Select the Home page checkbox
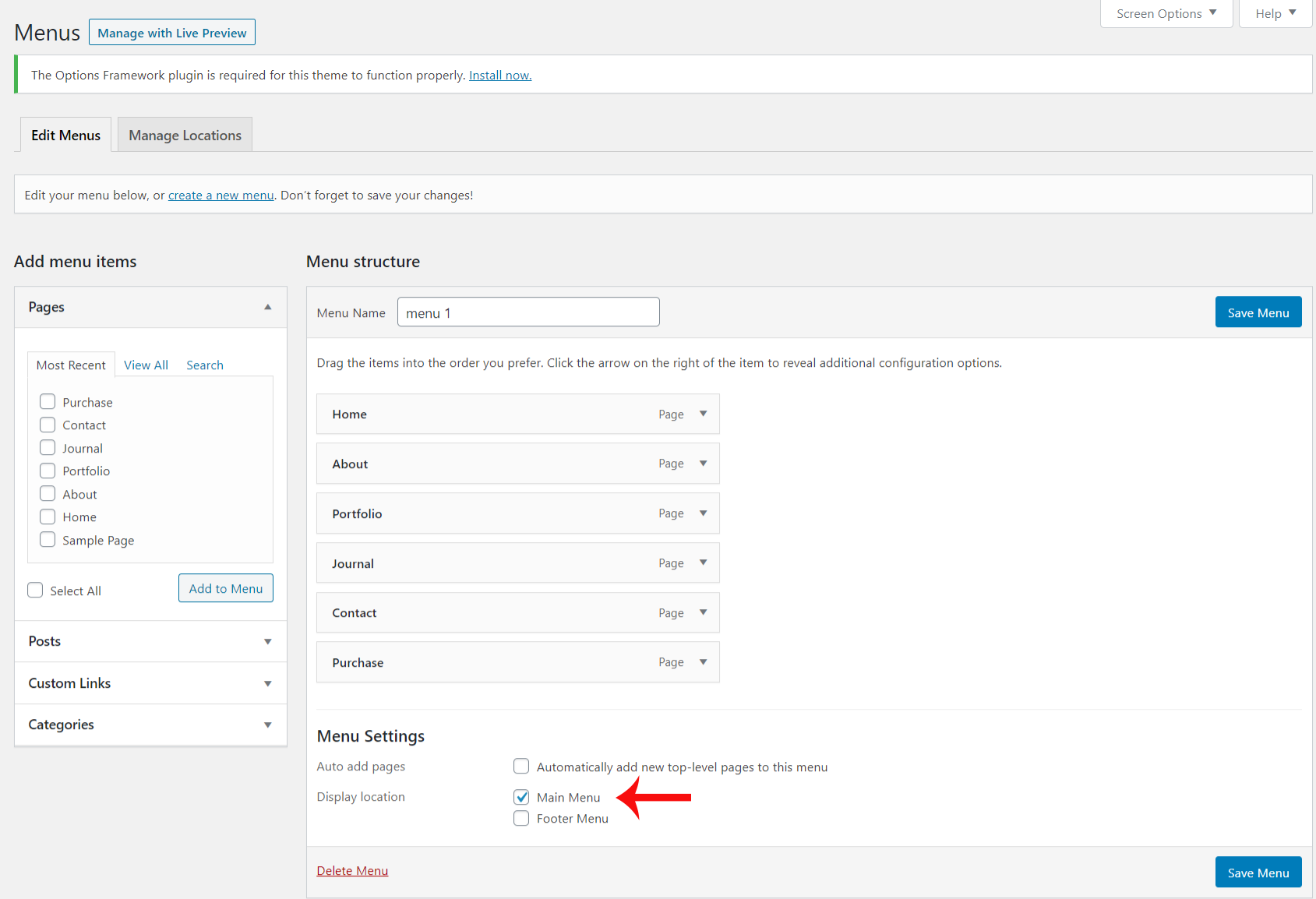Screen dimensions: 1316x899 click(48, 516)
